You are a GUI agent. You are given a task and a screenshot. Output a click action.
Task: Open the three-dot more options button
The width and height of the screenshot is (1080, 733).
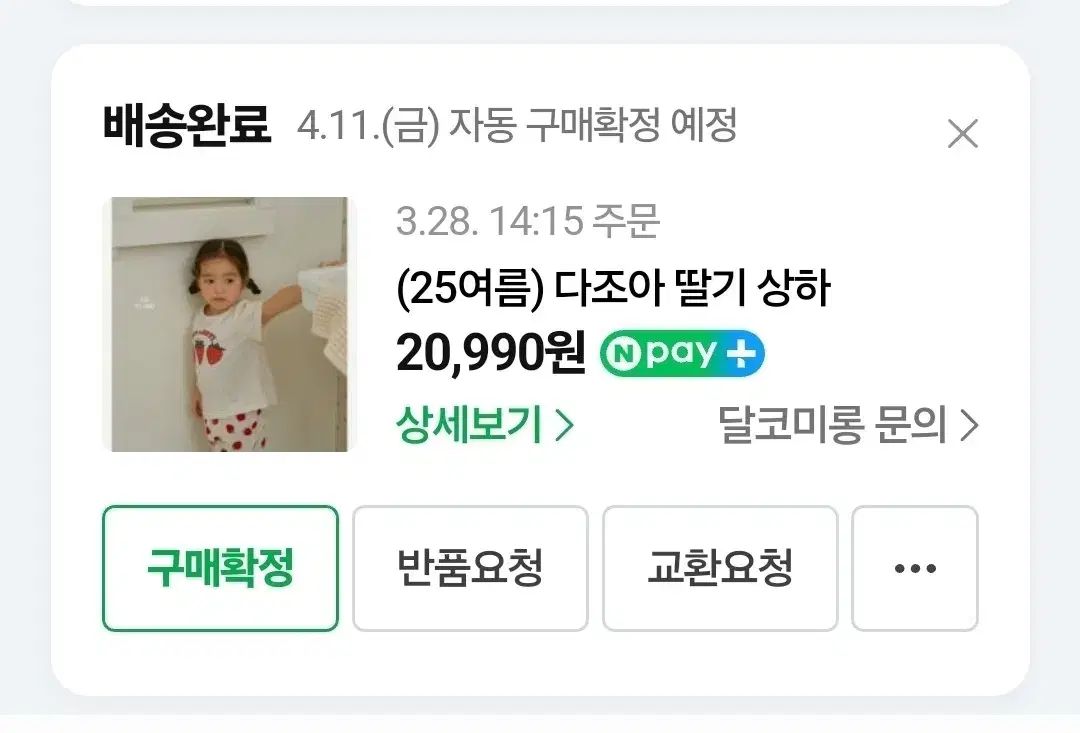click(x=915, y=568)
